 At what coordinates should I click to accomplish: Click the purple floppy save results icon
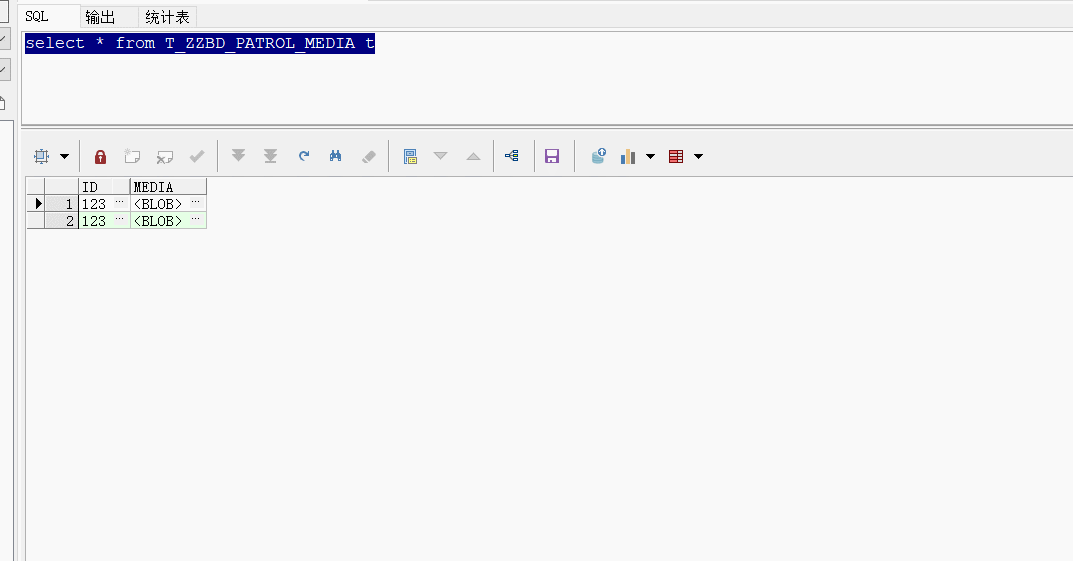tap(552, 157)
